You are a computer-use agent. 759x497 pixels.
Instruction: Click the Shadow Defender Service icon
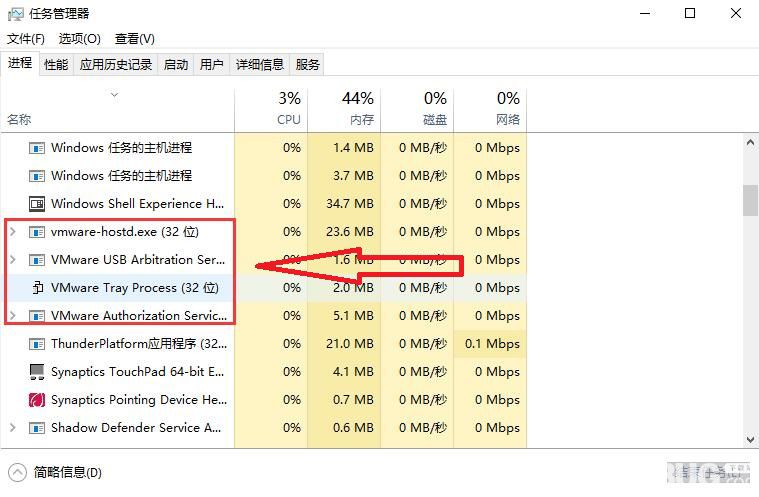click(x=37, y=428)
